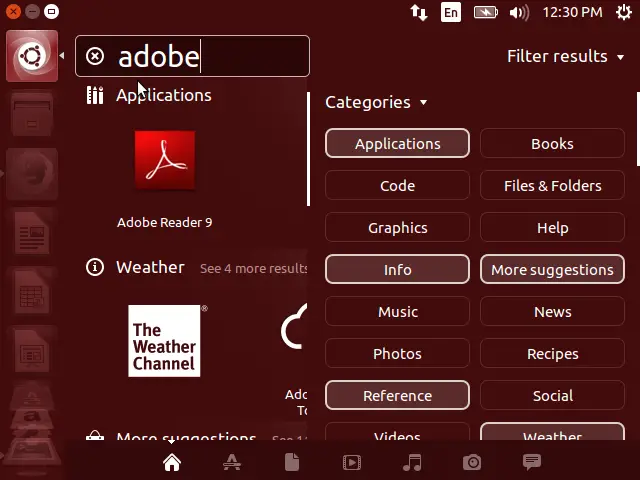The image size is (640, 480).
Task: Enable the Social category filter
Action: coord(552,396)
